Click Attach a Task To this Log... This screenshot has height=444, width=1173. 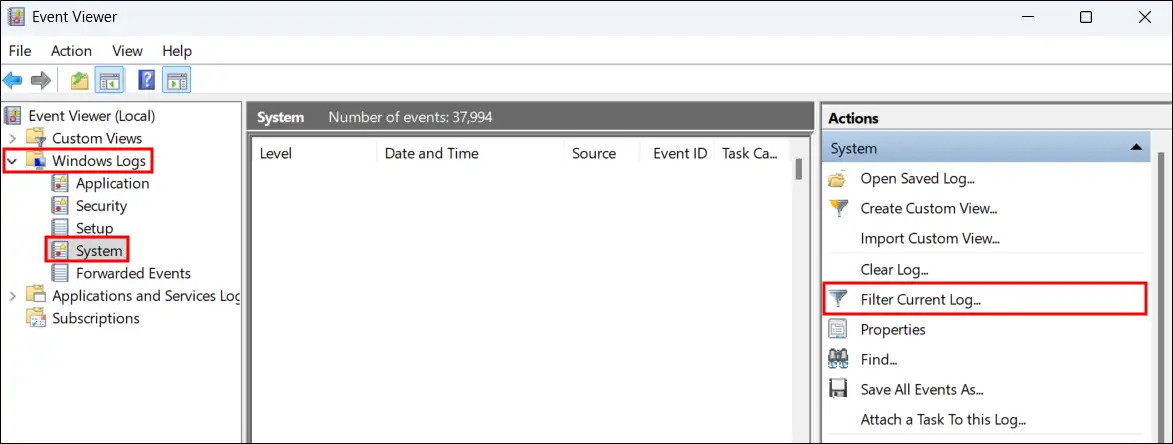click(x=943, y=419)
